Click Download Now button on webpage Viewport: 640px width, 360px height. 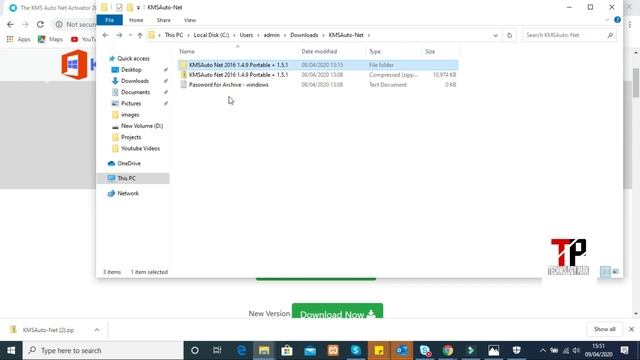[x=337, y=311]
